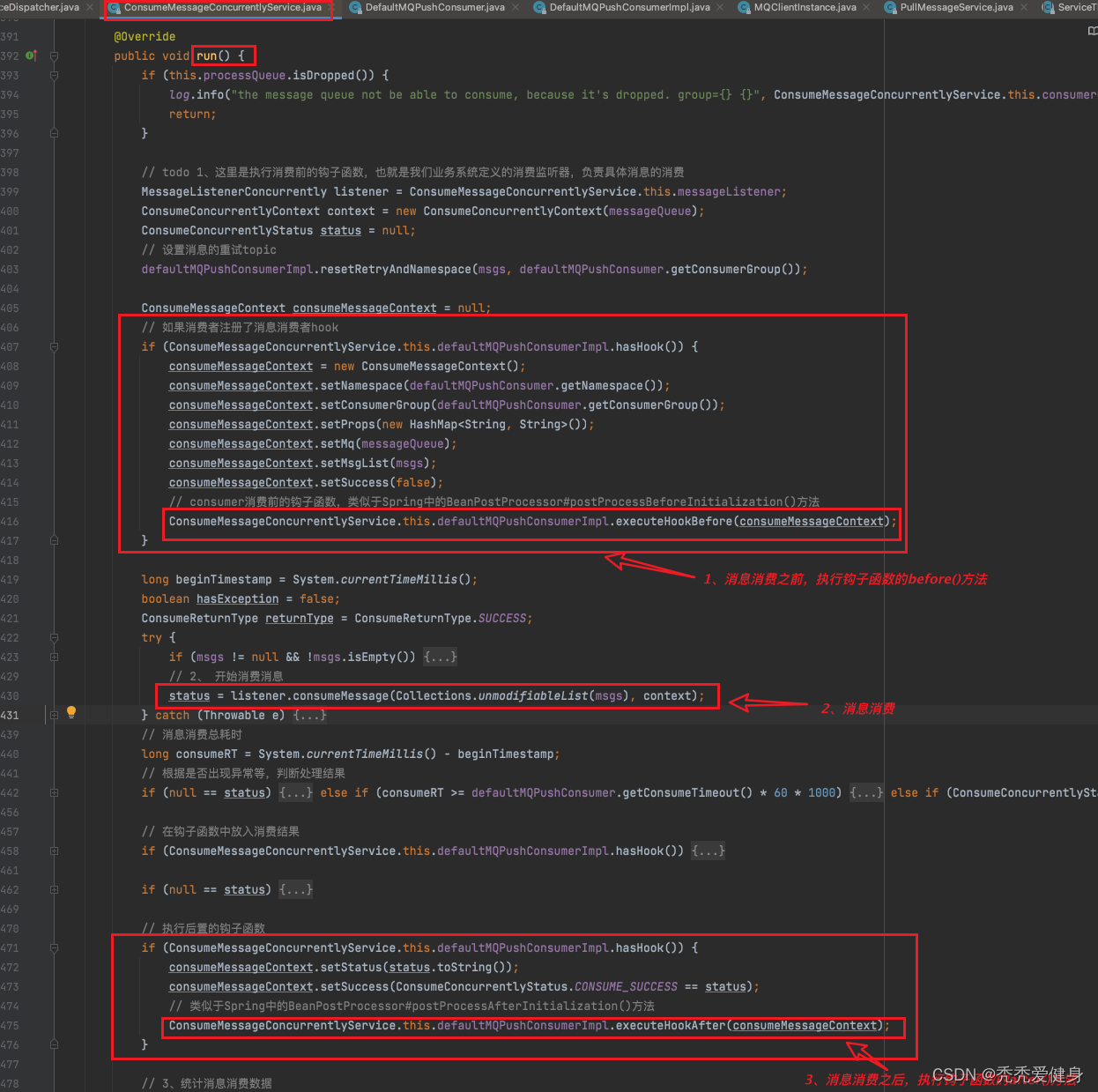The image size is (1098, 1092).
Task: Collapse the hasHook if-block on line 407
Action: pos(54,346)
